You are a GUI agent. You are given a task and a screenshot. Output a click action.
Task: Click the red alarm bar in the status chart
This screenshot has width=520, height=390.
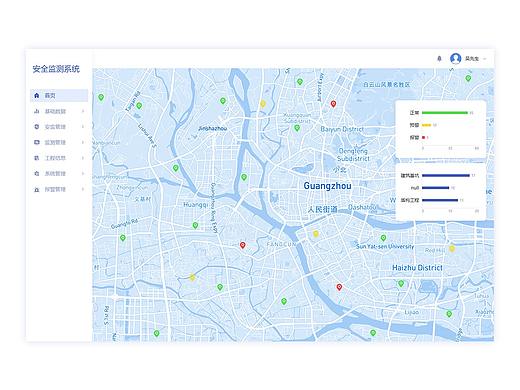coord(423,137)
